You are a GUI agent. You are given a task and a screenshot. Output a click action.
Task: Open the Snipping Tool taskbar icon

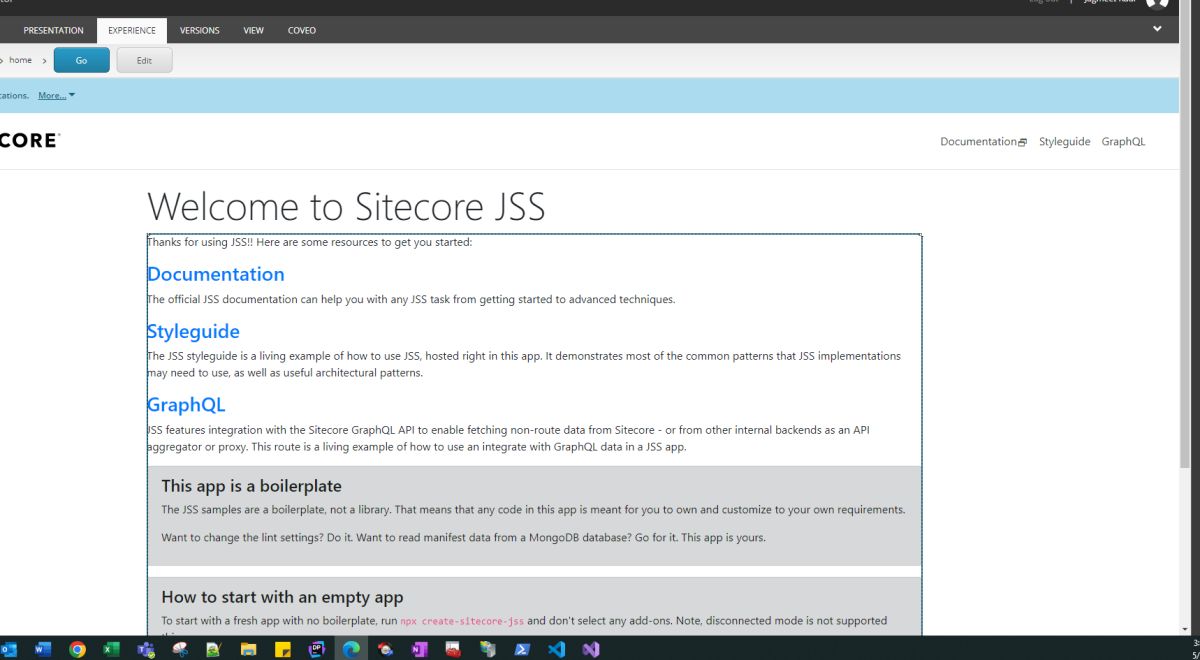pos(180,649)
